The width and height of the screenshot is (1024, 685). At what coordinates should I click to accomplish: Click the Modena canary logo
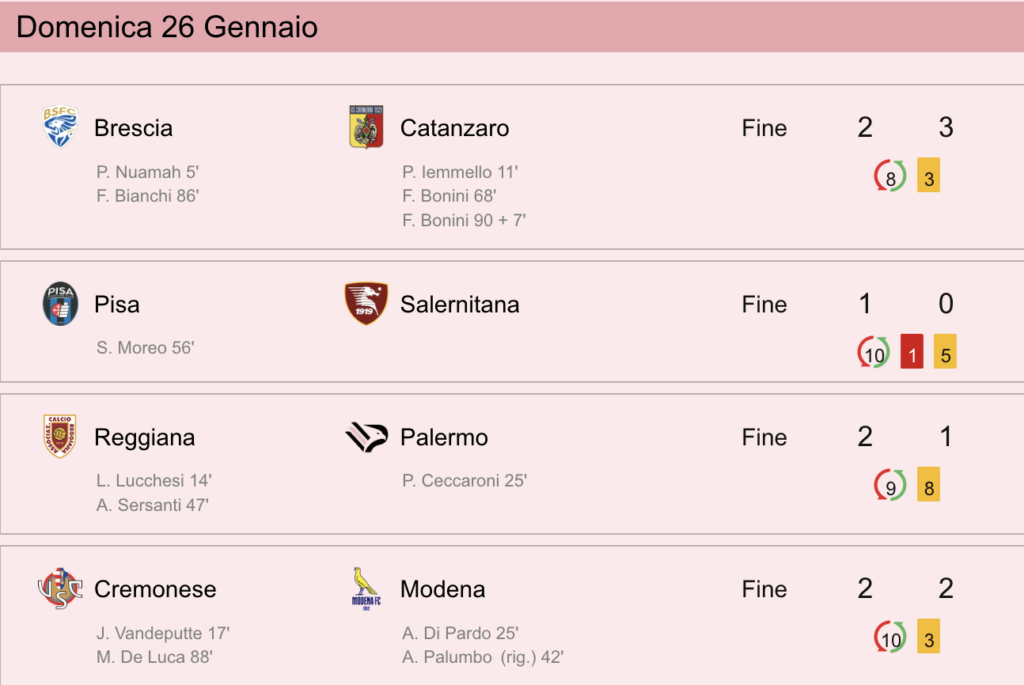[x=366, y=588]
